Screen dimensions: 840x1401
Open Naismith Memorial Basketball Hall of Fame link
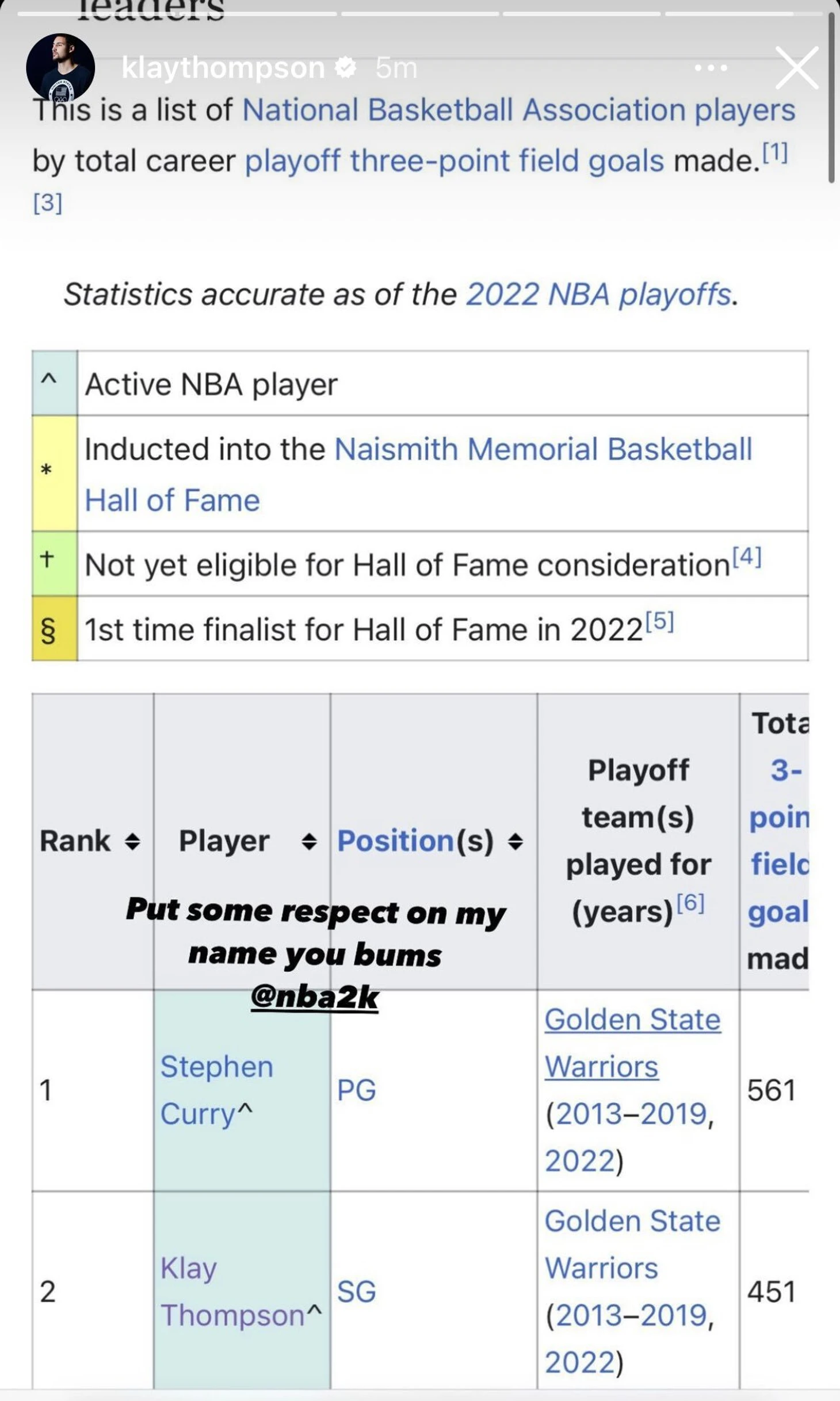tap(418, 474)
